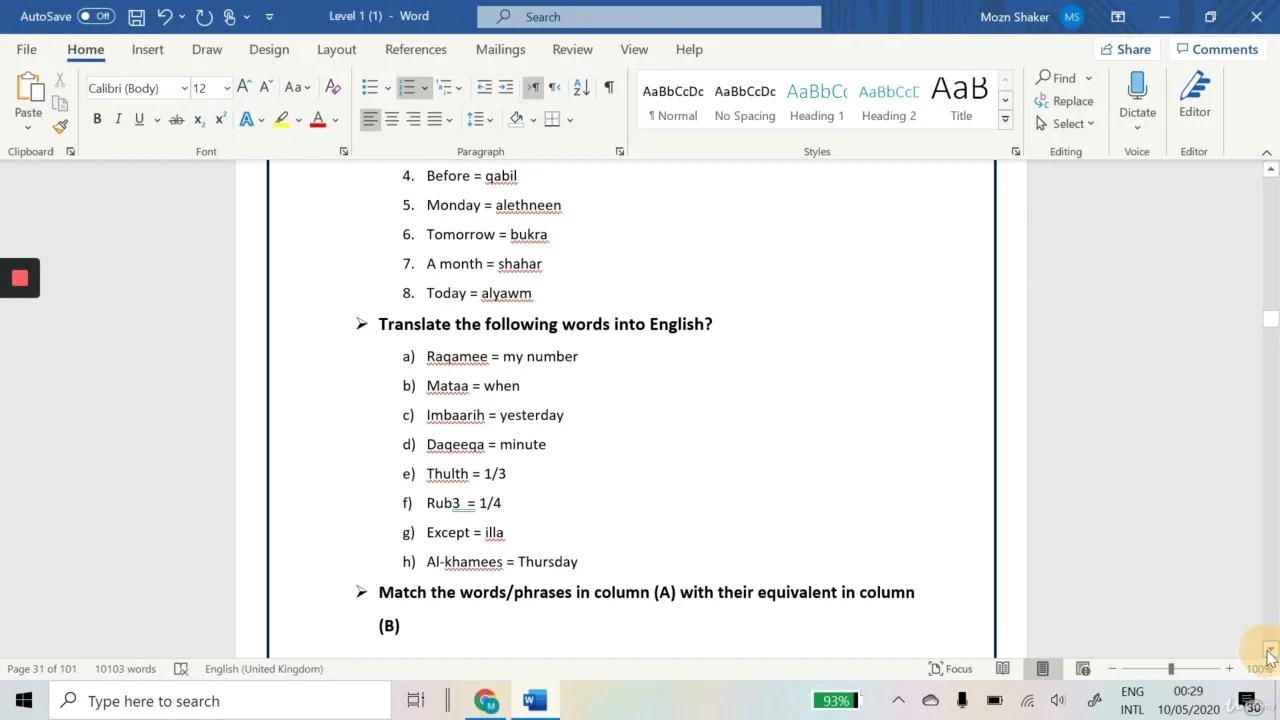Sort the selected text alphabetically
Image resolution: width=1280 pixels, height=720 pixels.
pos(581,88)
